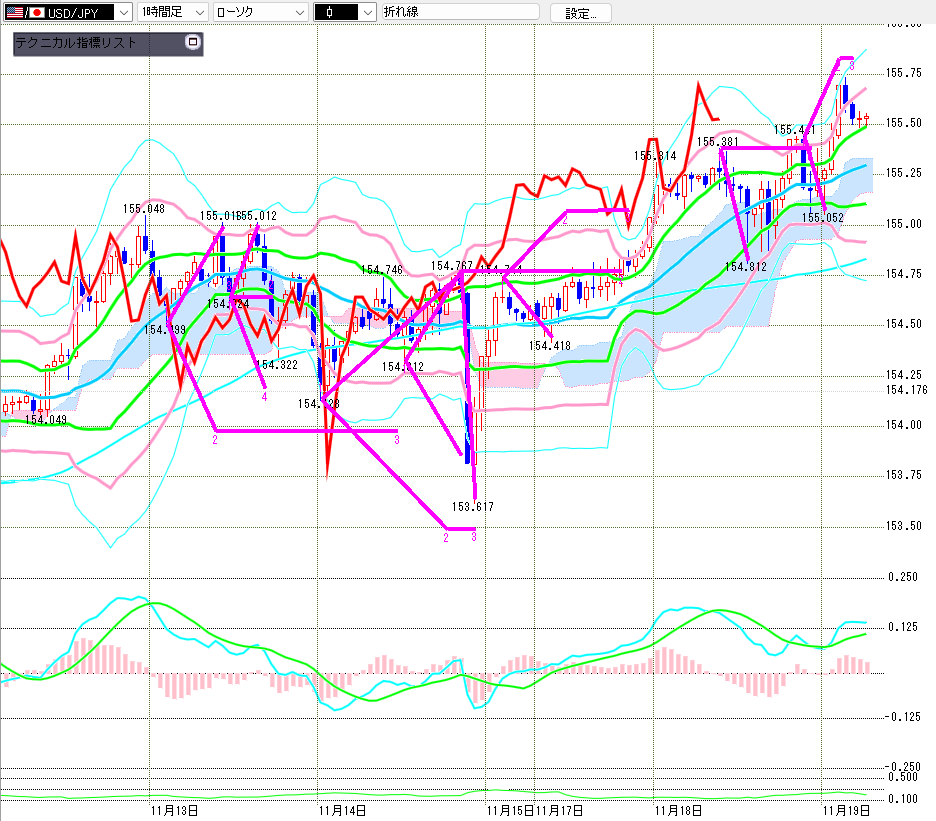Viewport: 936px width, 821px height.
Task: Expand the テクニカル指標リスト panel icon
Action: click(x=193, y=43)
